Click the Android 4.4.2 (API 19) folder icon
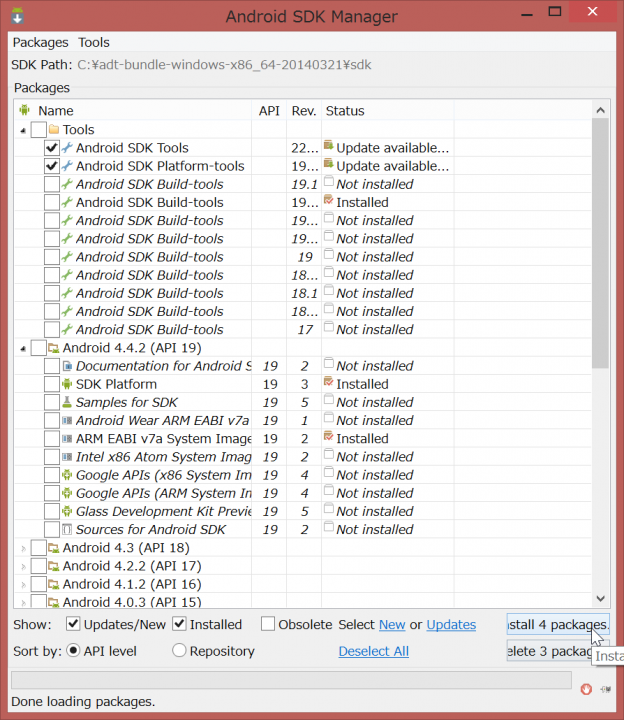Viewport: 624px width, 720px height. 54,348
